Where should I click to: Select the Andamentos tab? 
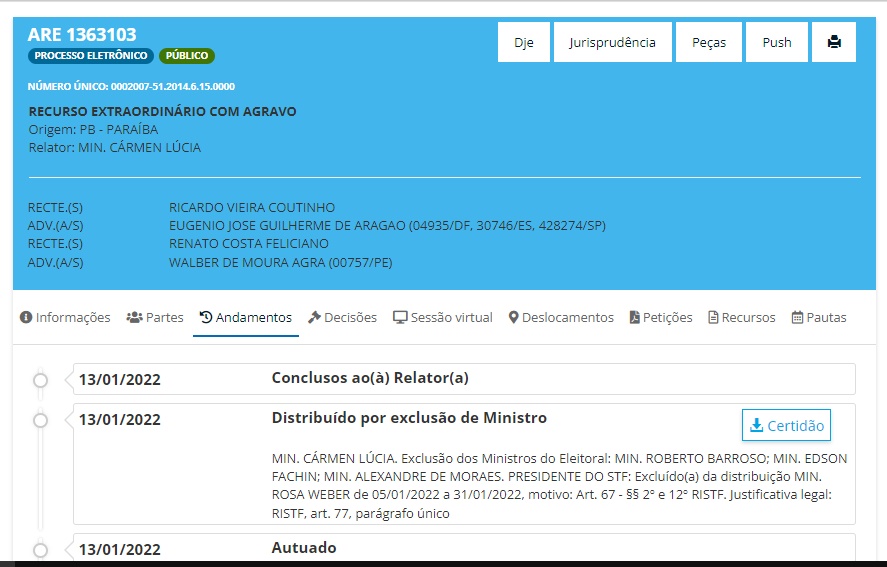pos(246,317)
